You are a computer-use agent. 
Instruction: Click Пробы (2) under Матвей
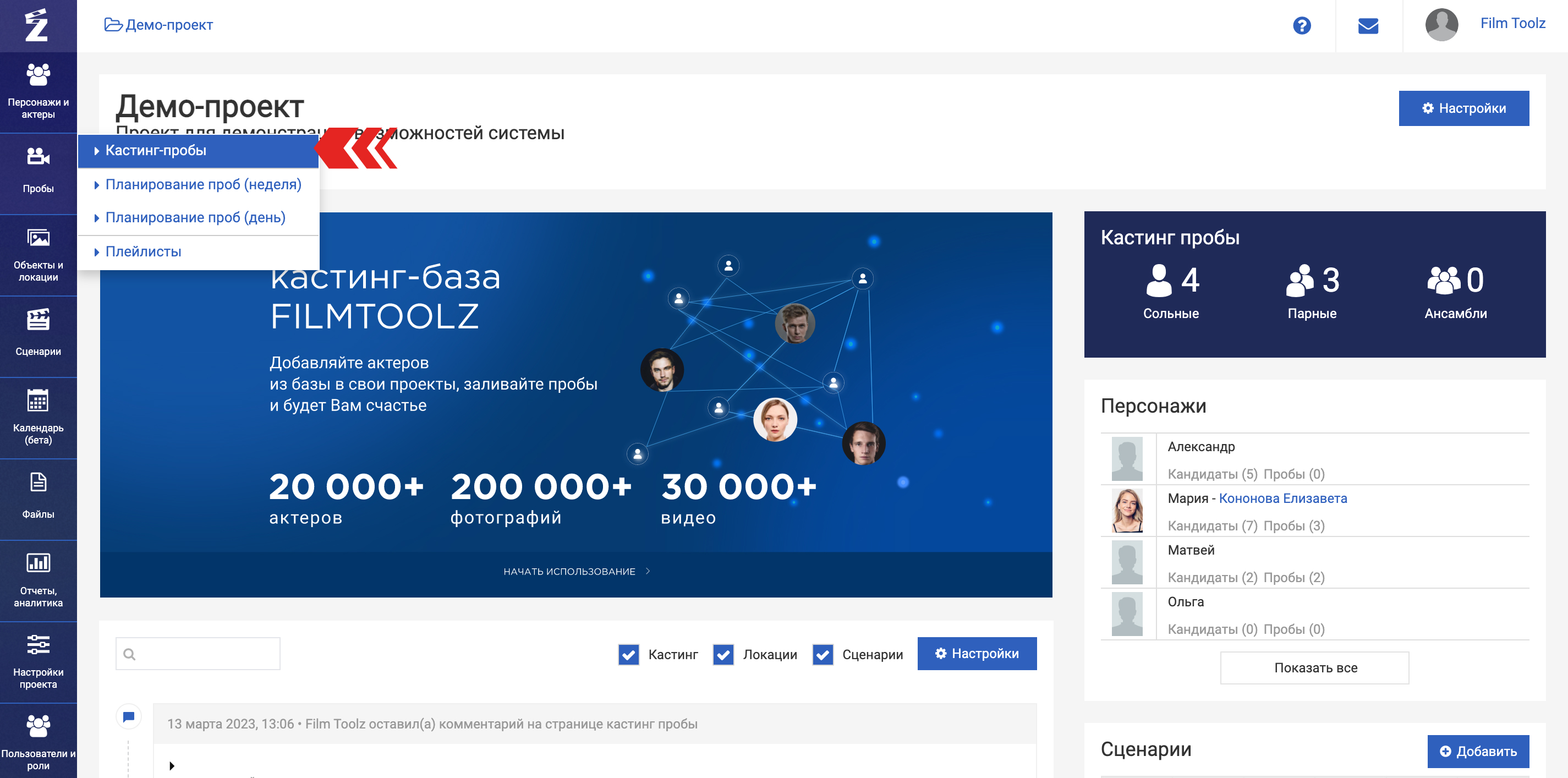pos(1293,577)
